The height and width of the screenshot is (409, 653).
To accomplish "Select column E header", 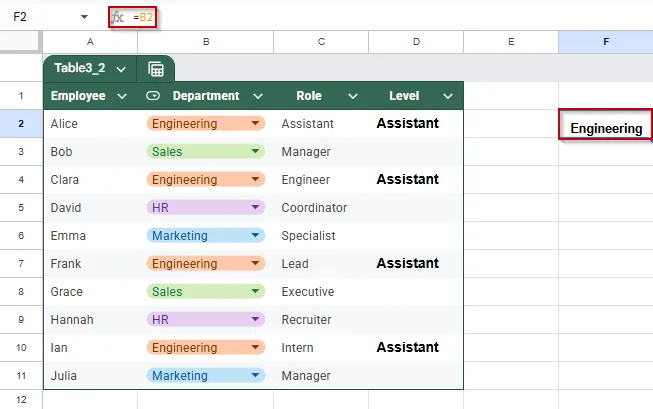I will [511, 42].
